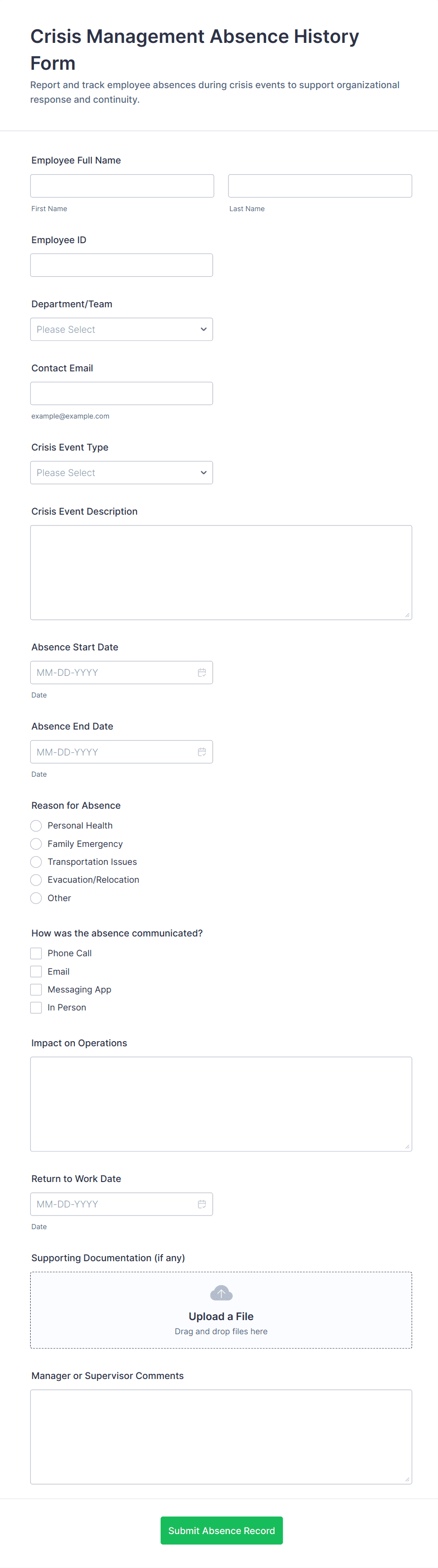This screenshot has height=1568, width=438.
Task: Enable Messaging App communication checkbox
Action: click(37, 990)
